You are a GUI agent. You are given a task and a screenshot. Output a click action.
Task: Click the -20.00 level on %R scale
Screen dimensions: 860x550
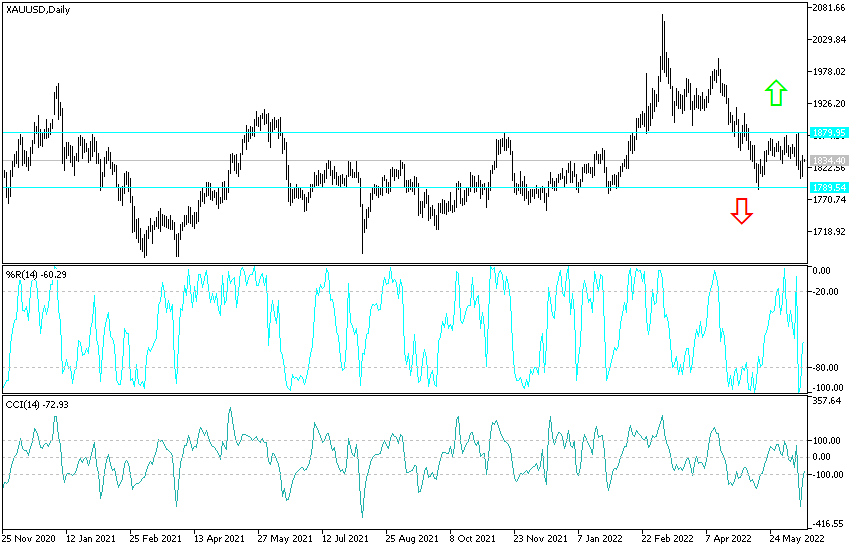pyautogui.click(x=825, y=292)
